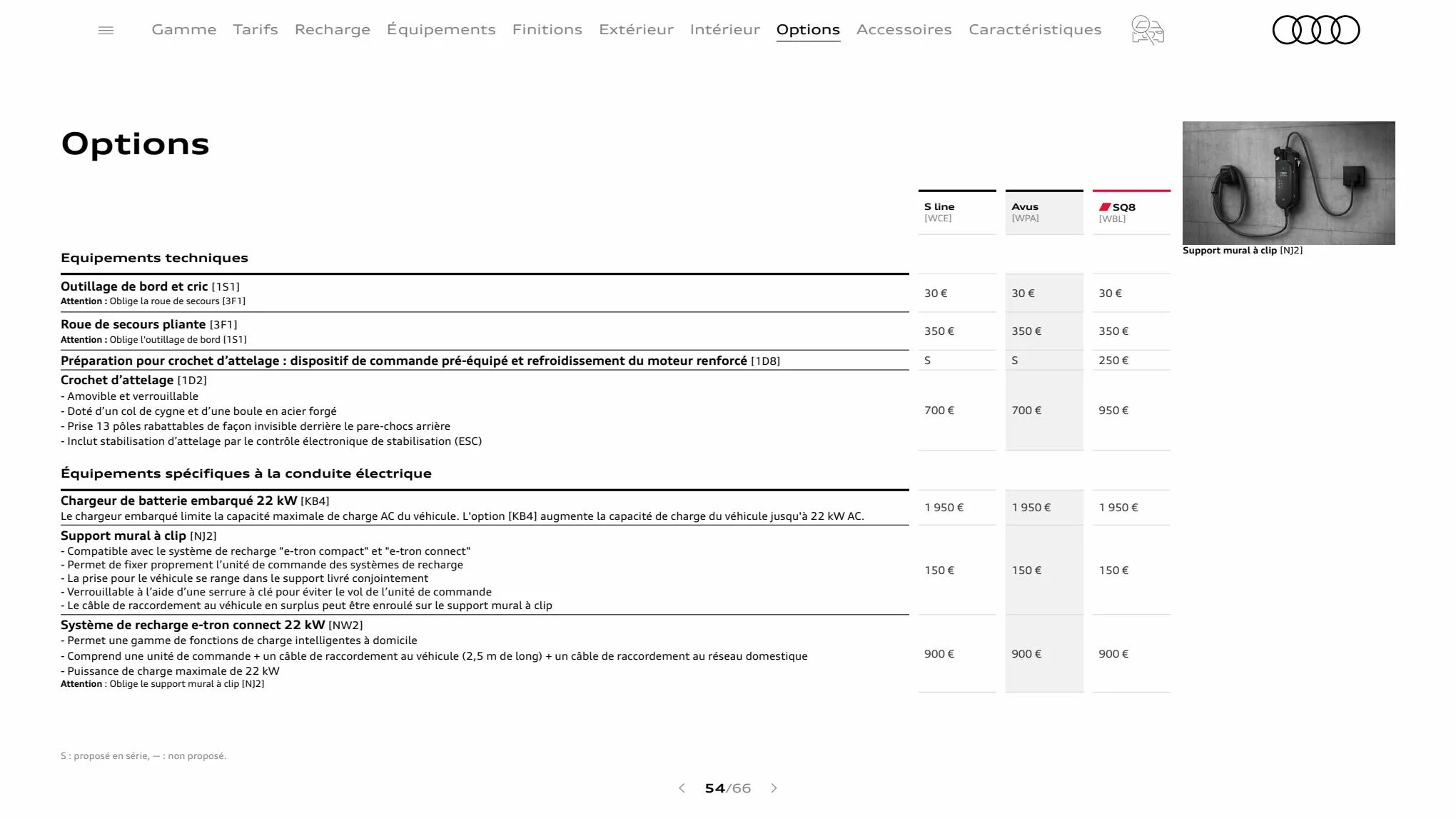
Task: Click the 950 € SQ8 crochet price
Action: (1113, 411)
